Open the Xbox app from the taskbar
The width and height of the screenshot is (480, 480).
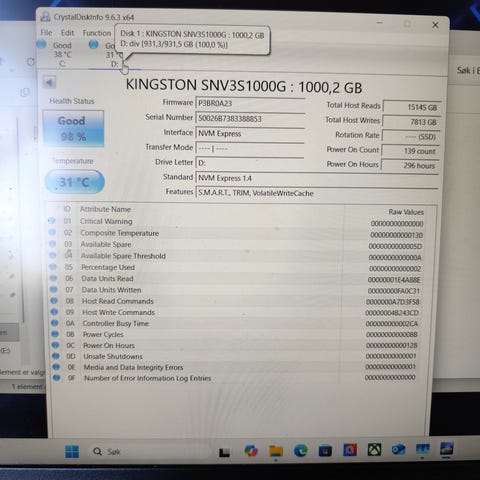tap(374, 450)
